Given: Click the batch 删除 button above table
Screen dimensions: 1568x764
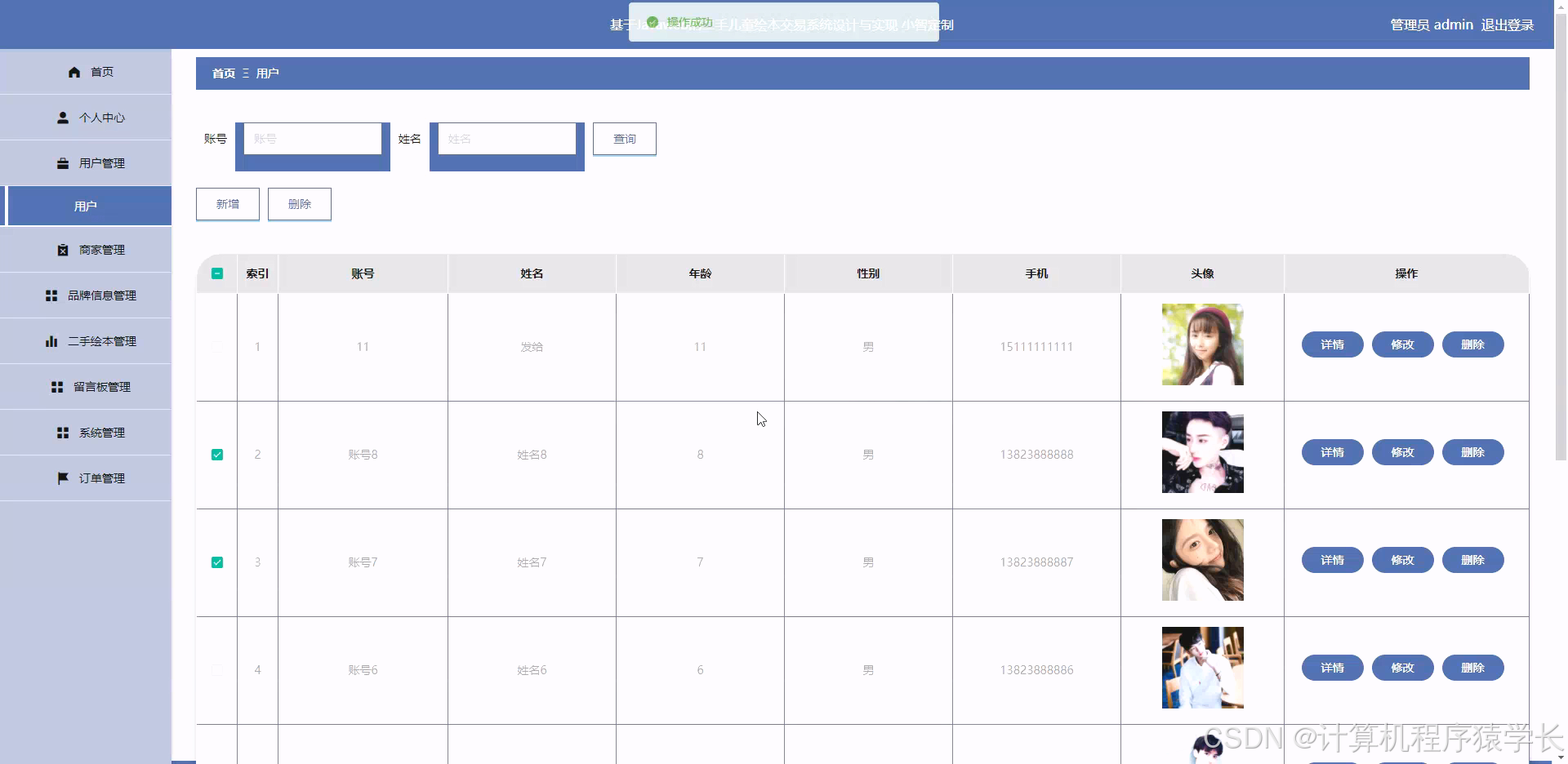Looking at the screenshot, I should coord(300,204).
